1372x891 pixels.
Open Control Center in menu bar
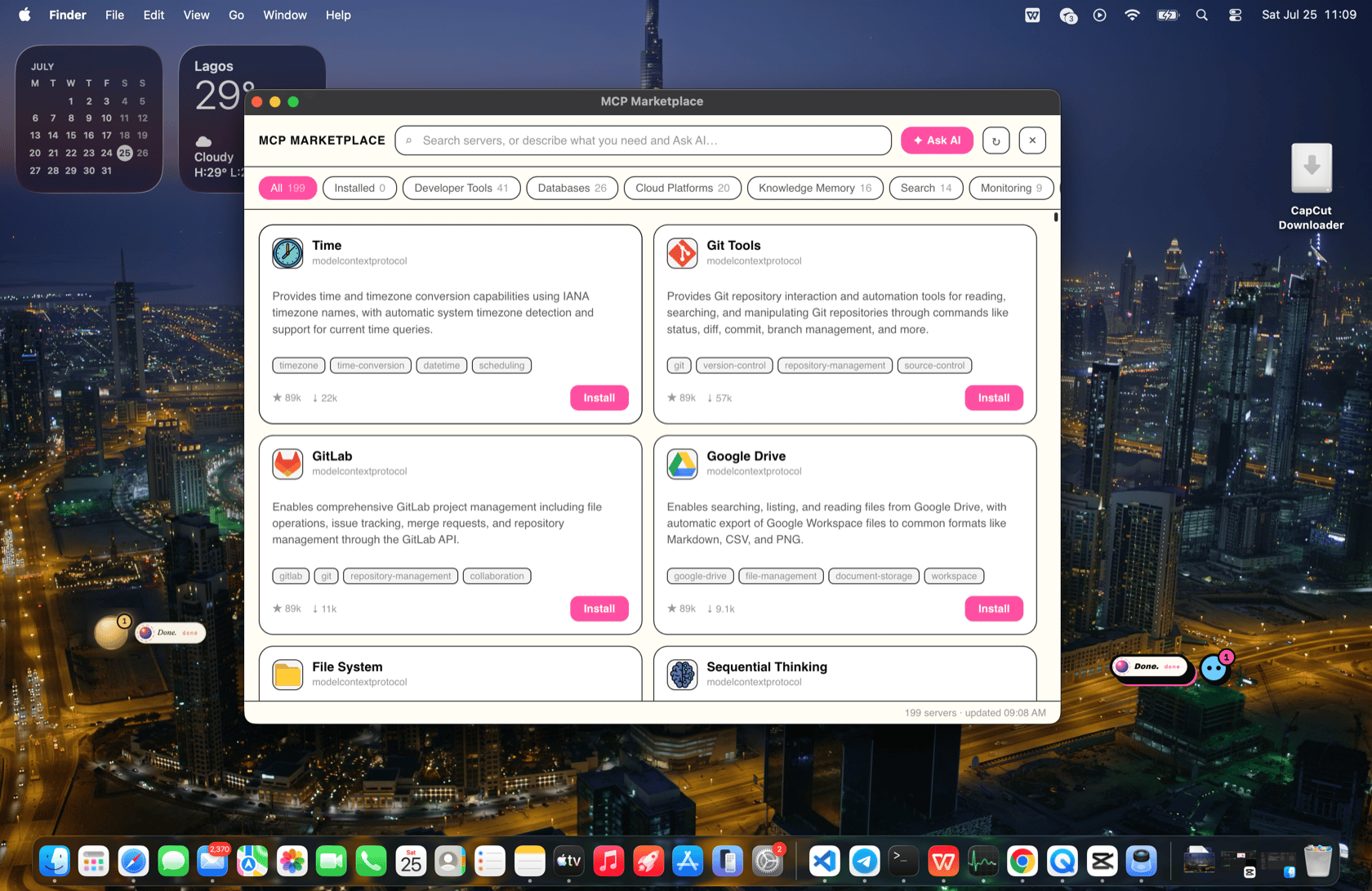tap(1235, 15)
